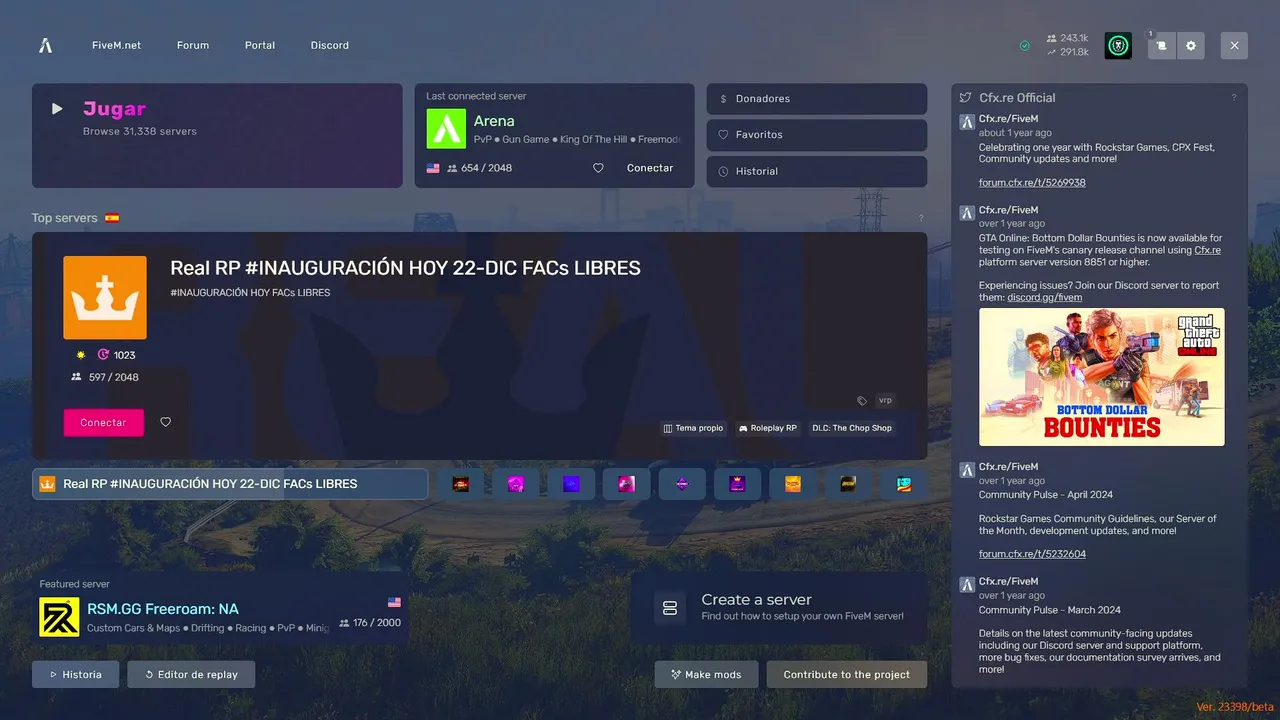The height and width of the screenshot is (720, 1280).
Task: Click the Roleplay RP game type label
Action: pyautogui.click(x=768, y=428)
